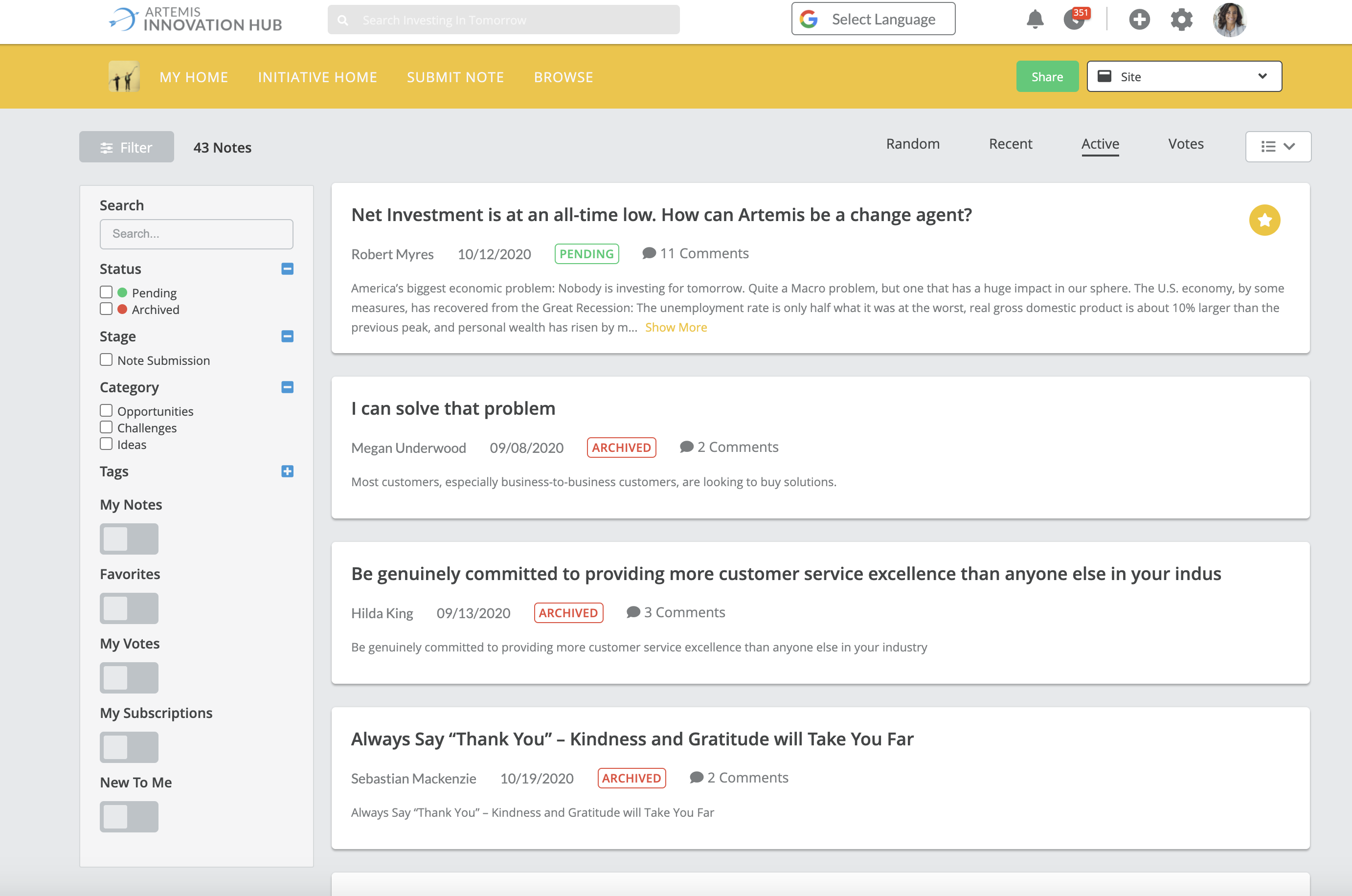
Task: Click the Artemis Innovation Hub logo
Action: pyautogui.click(x=196, y=20)
